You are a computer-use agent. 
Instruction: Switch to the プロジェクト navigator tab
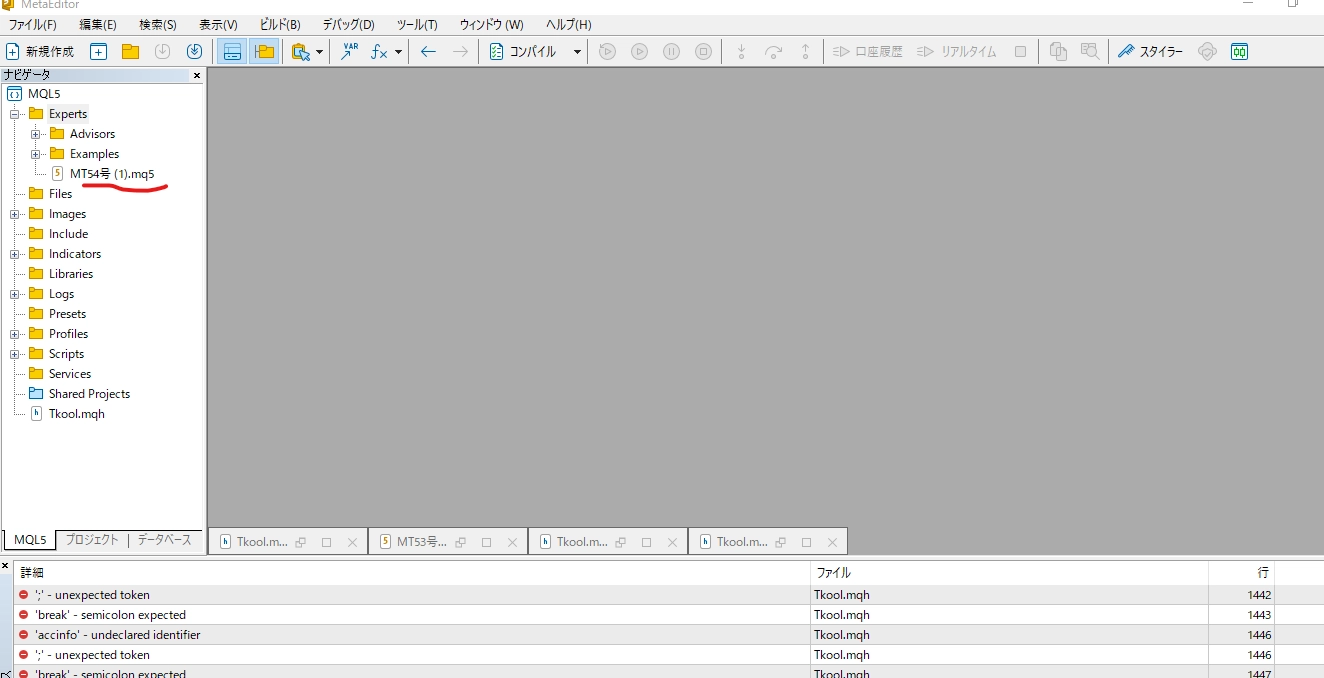92,540
